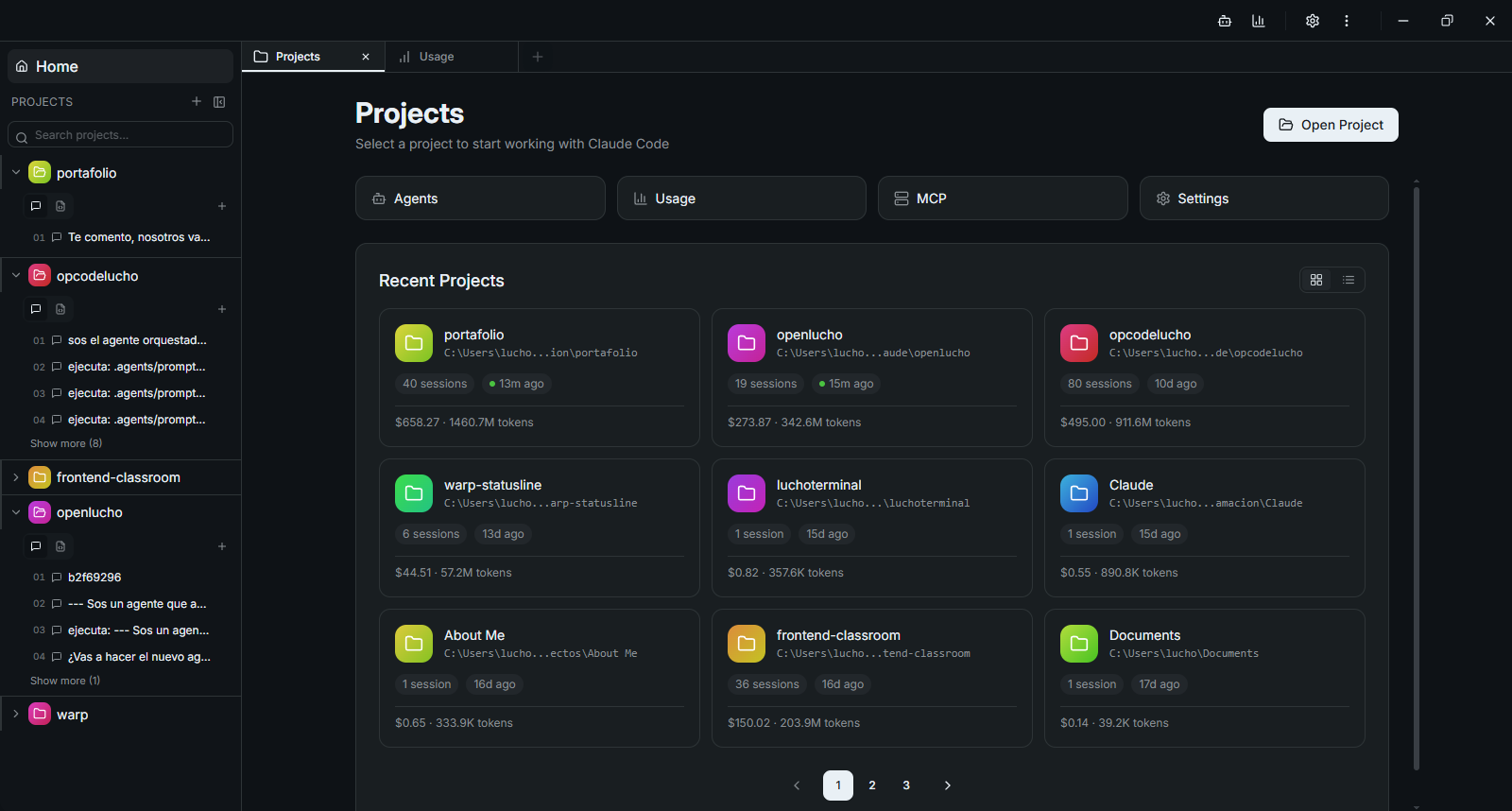Expand the frontend-classroom project tree

[x=16, y=477]
